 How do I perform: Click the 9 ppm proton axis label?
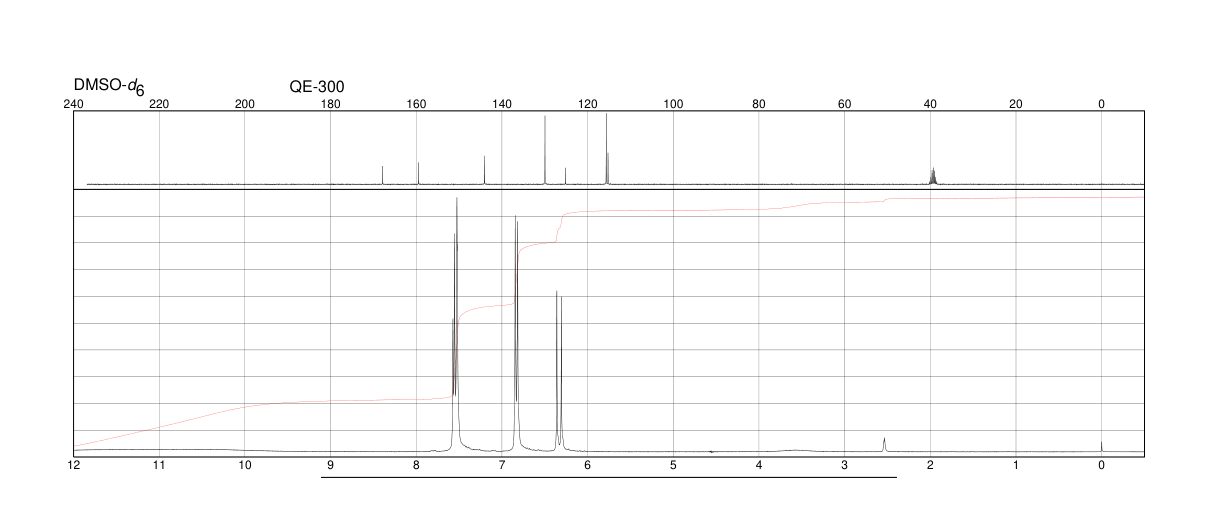point(330,465)
